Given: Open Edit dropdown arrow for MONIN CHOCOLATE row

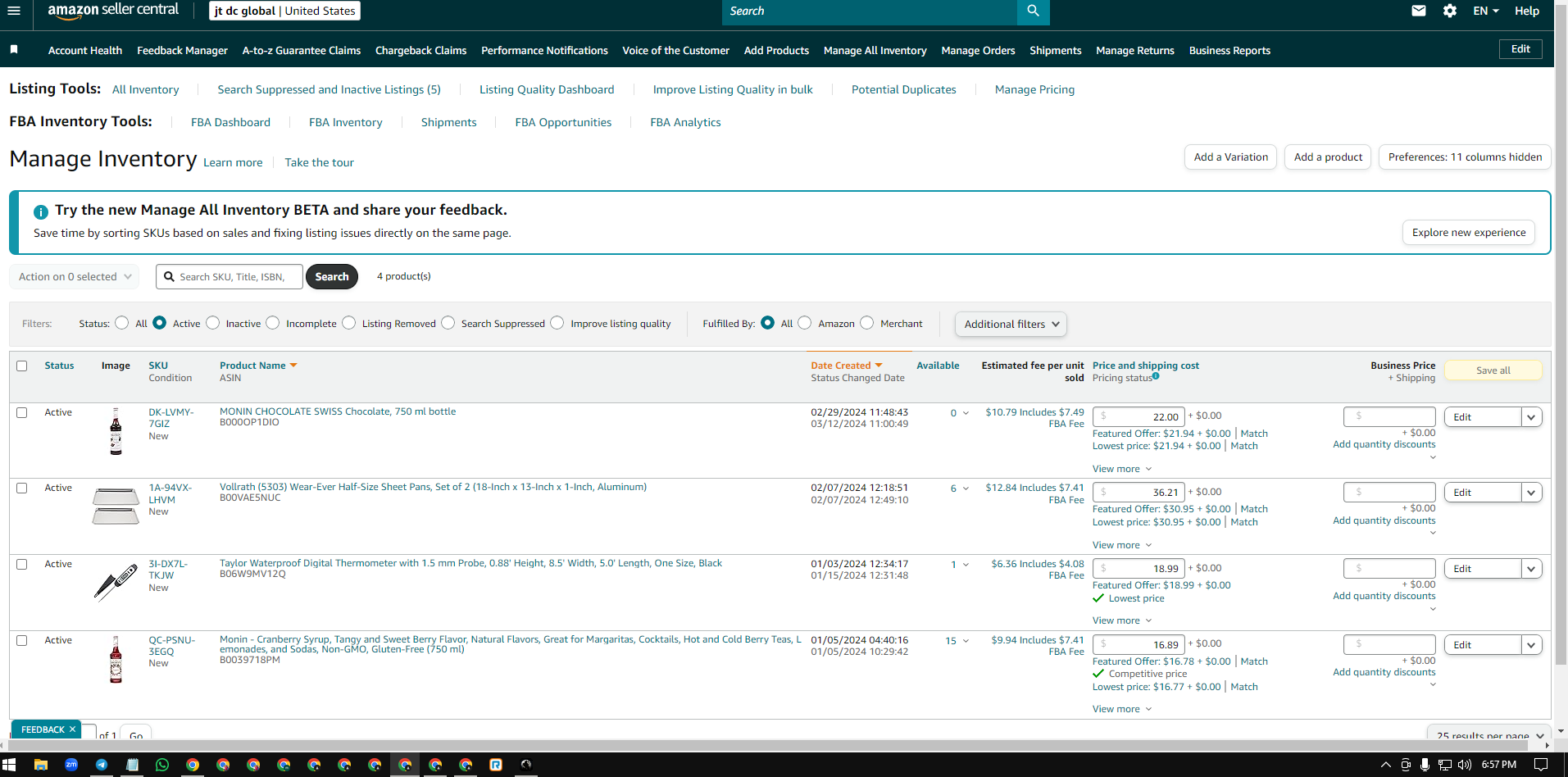Looking at the screenshot, I should 1531,417.
